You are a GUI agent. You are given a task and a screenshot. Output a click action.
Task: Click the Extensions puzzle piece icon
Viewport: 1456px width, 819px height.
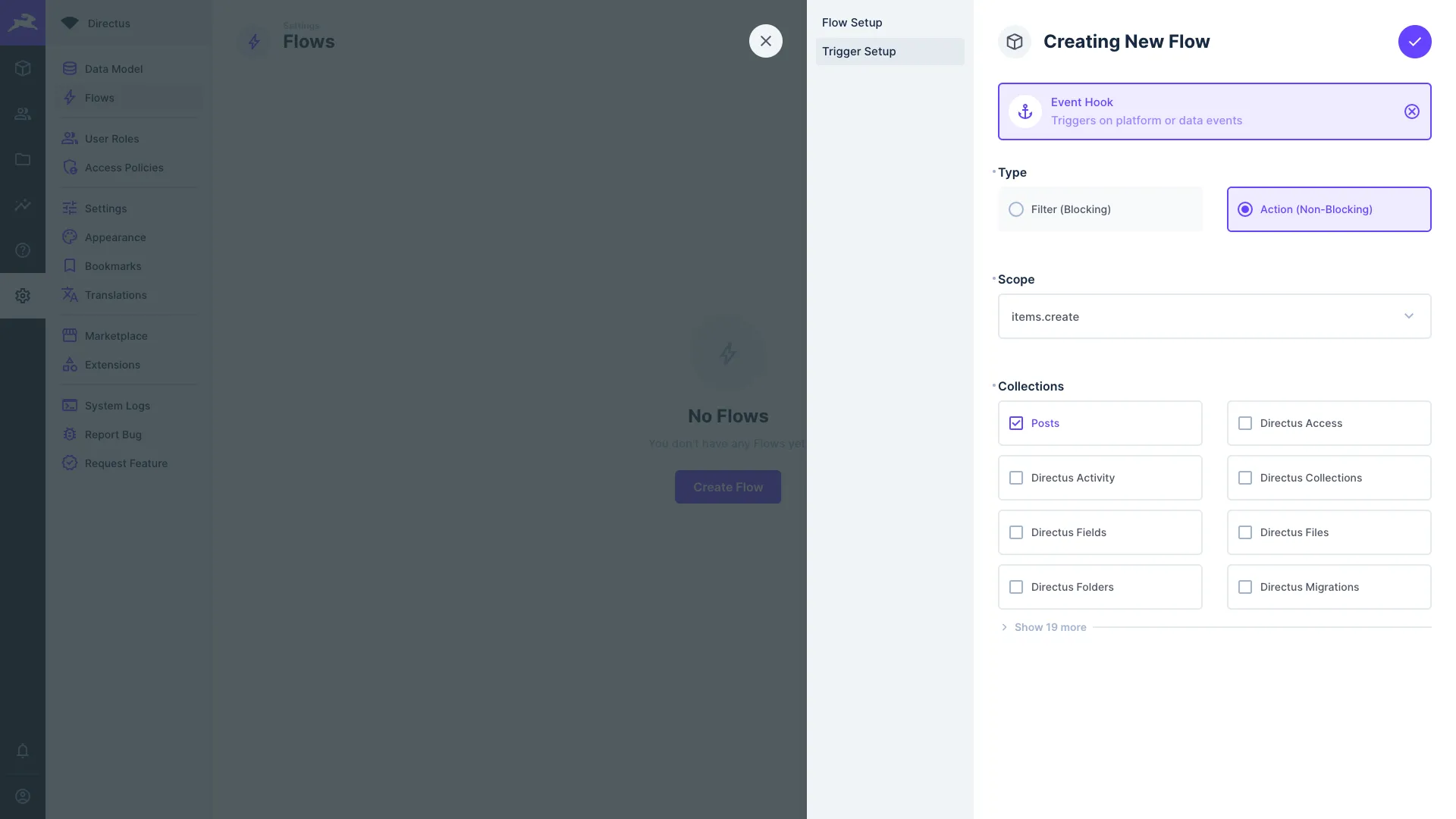[70, 365]
